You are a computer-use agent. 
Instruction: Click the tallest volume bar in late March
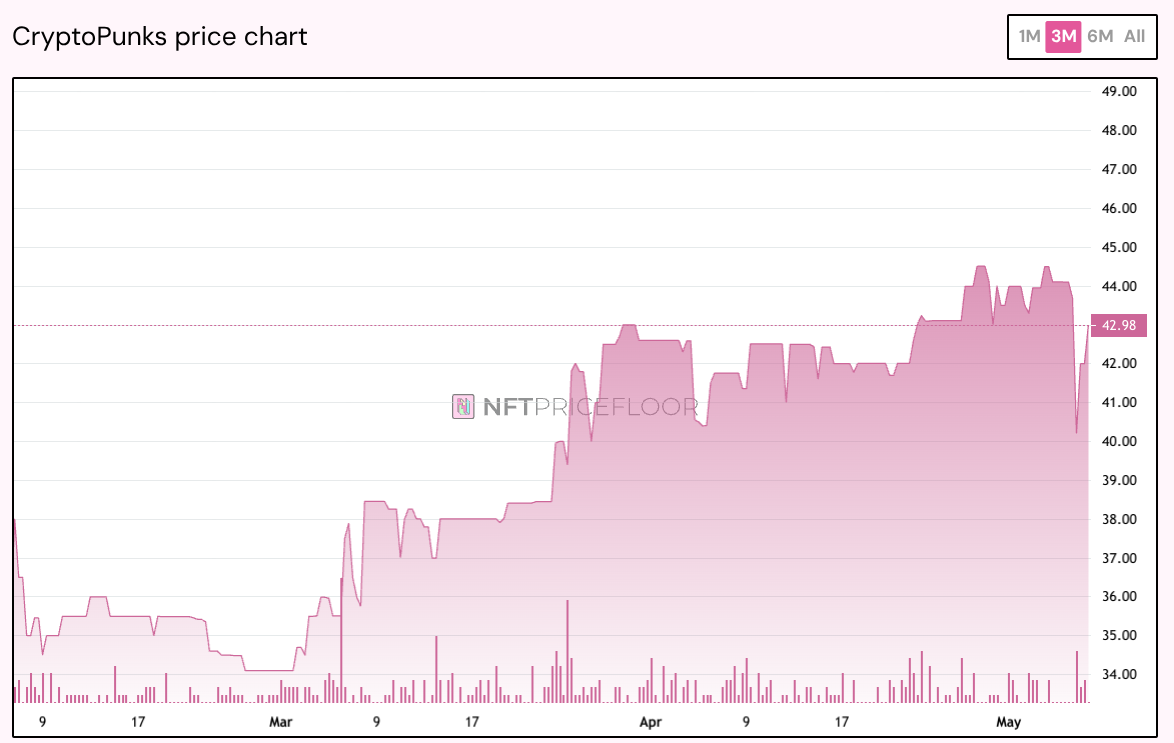pyautogui.click(x=568, y=651)
